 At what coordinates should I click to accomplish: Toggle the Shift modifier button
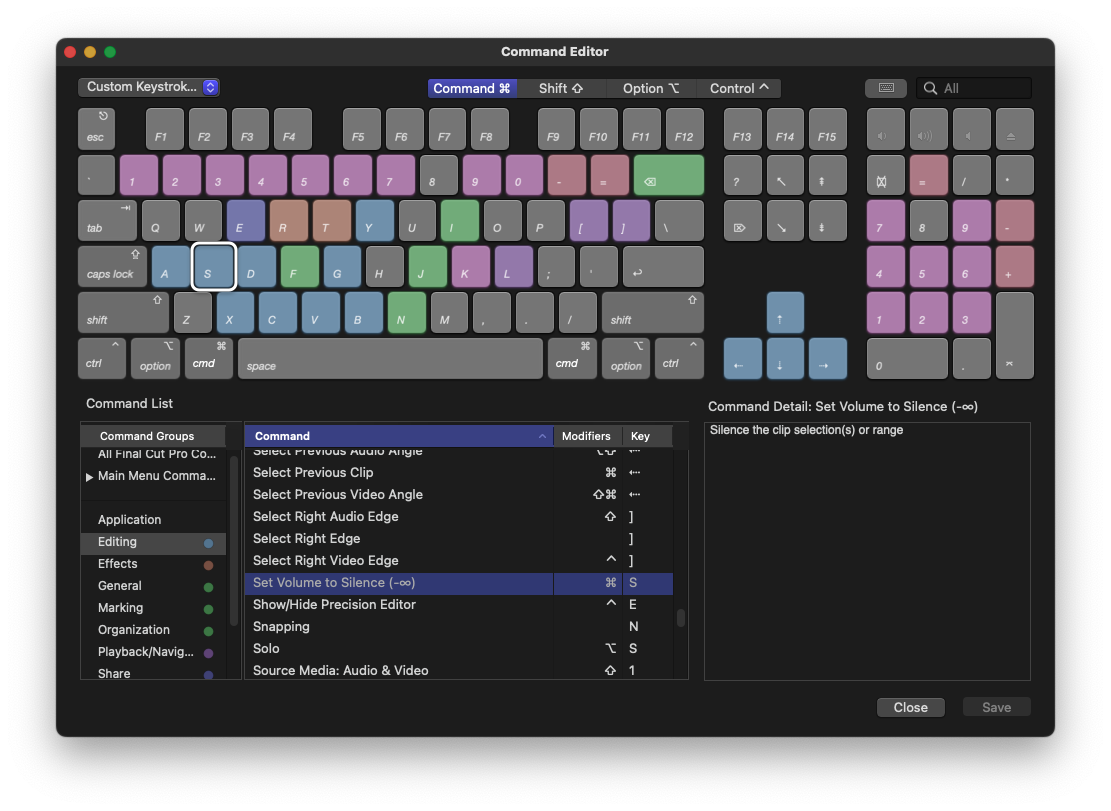[x=560, y=88]
